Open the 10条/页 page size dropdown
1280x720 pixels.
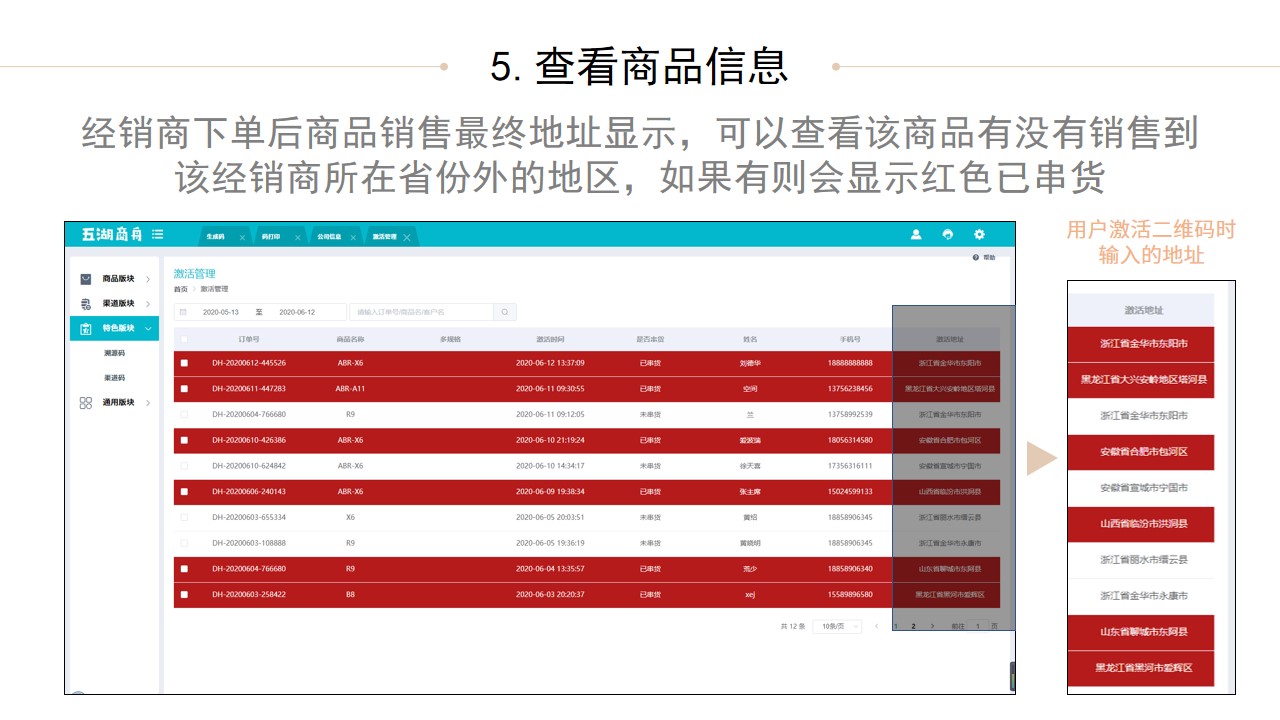click(x=836, y=626)
